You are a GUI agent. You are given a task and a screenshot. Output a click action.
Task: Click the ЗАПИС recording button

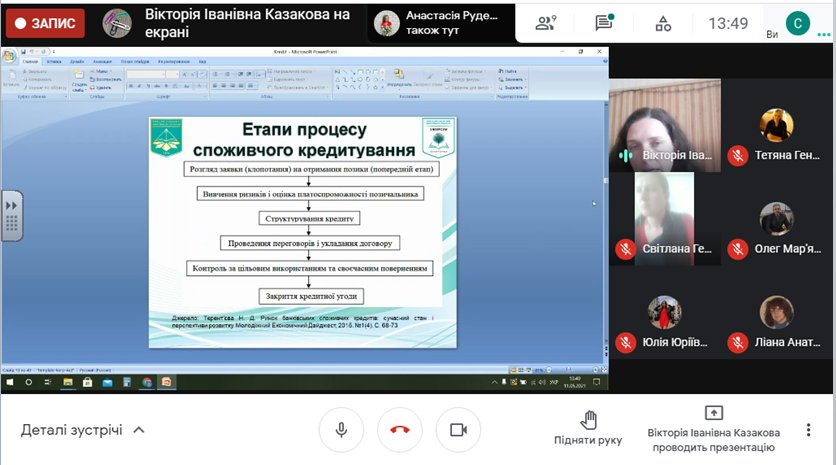(45, 23)
